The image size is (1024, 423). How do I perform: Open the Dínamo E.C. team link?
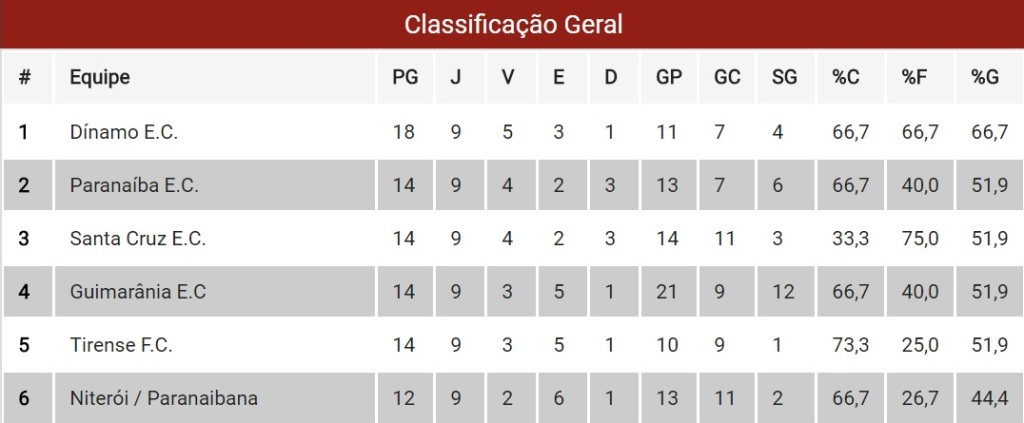click(124, 132)
